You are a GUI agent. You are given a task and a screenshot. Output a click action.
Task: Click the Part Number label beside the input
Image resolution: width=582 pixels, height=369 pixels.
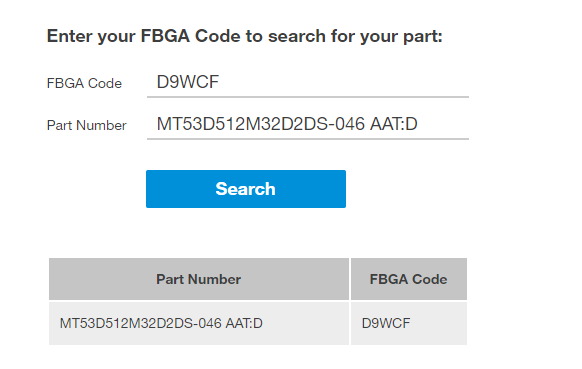point(86,125)
